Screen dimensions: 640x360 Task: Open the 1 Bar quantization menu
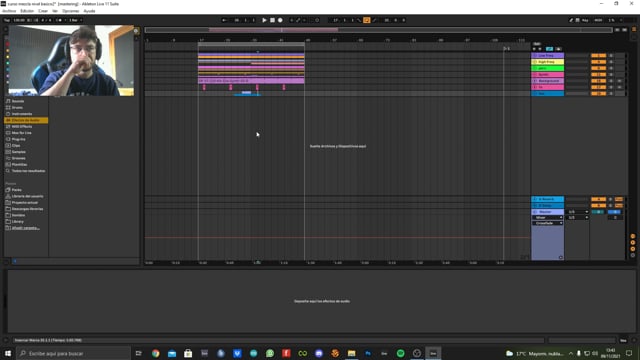75,20
